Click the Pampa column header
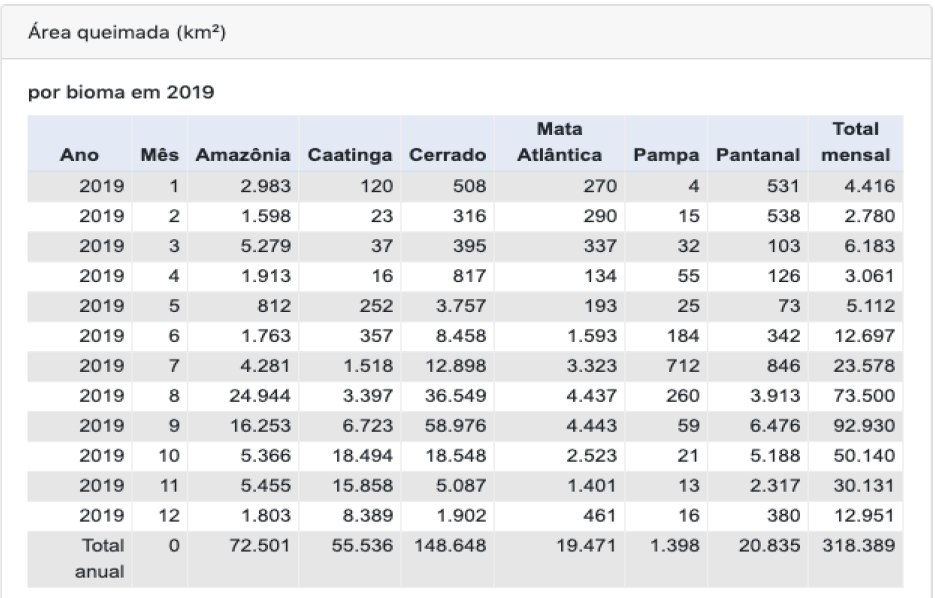 click(x=666, y=155)
